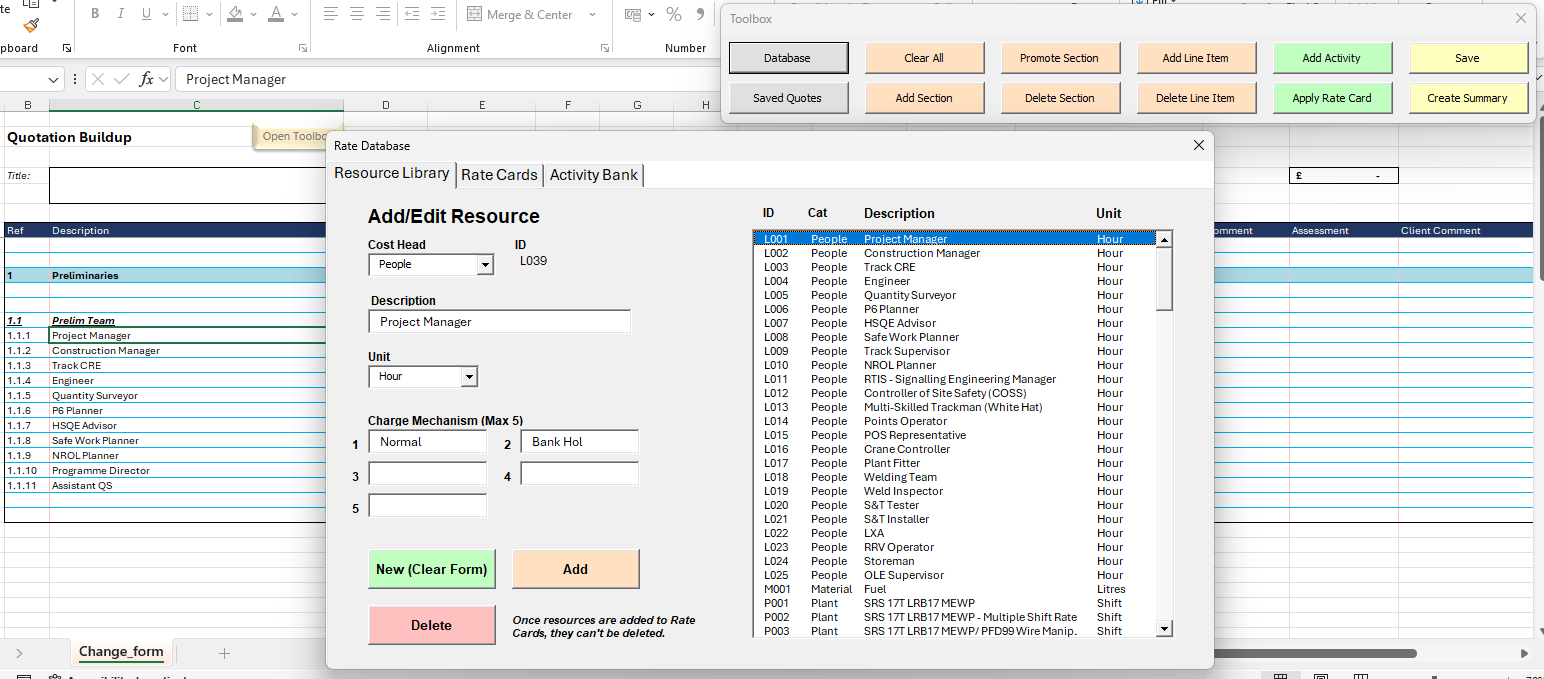
Task: Click the yellow Save button
Action: (1468, 58)
